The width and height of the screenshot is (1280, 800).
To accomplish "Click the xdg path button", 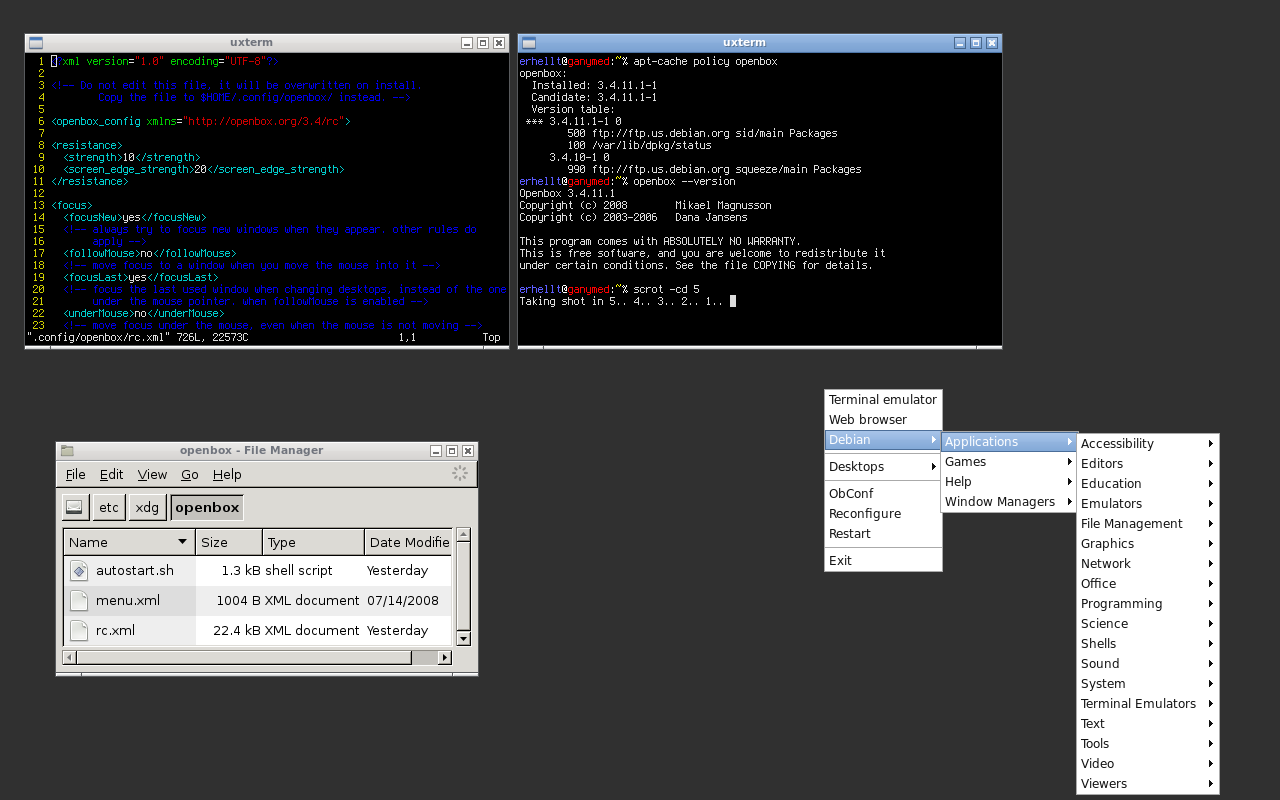I will pyautogui.click(x=147, y=507).
